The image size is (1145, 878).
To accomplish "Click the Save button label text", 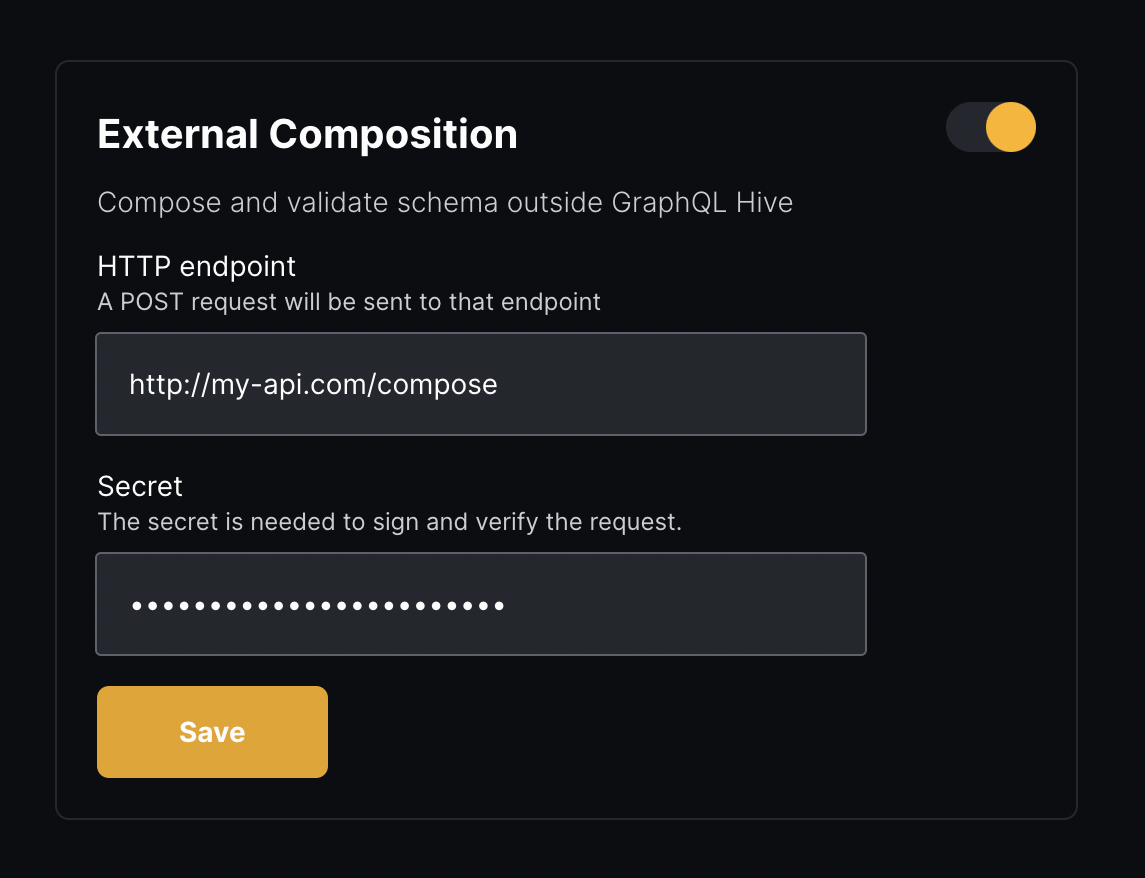I will [211, 731].
